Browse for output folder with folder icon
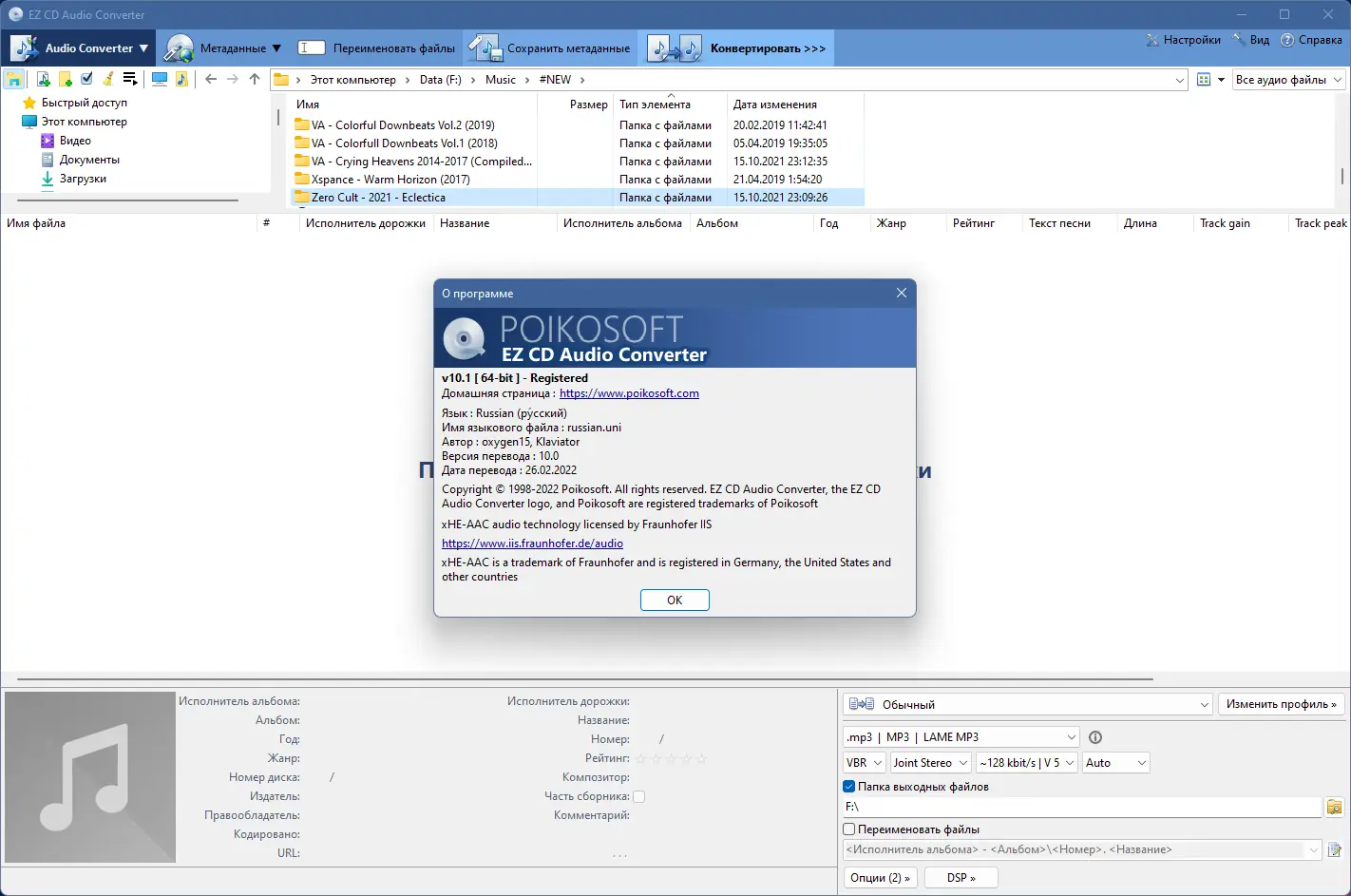This screenshot has width=1351, height=896. click(x=1334, y=807)
